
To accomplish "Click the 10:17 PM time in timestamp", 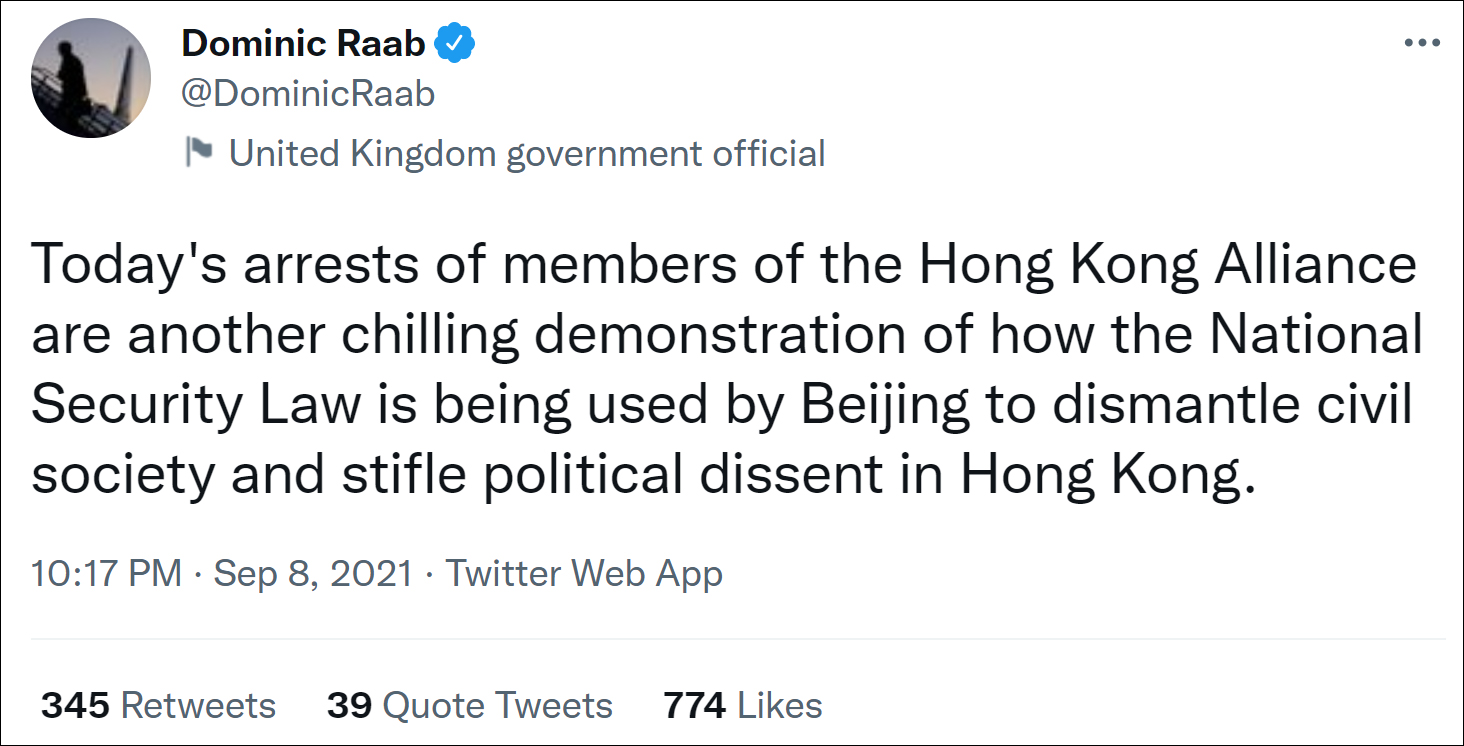I will pyautogui.click(x=106, y=574).
